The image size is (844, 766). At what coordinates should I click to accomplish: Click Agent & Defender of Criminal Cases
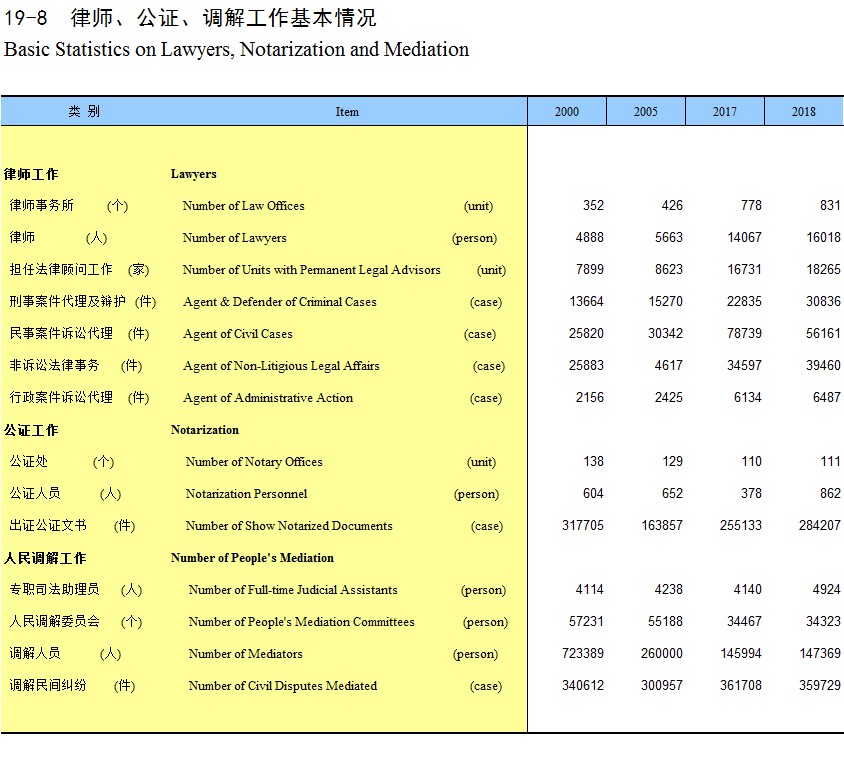pyautogui.click(x=279, y=302)
